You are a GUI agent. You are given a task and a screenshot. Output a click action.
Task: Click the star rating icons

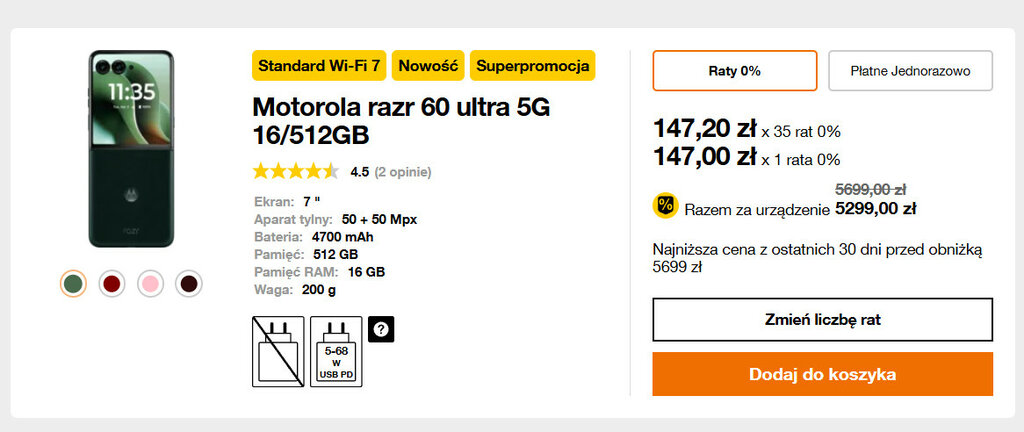pos(295,171)
